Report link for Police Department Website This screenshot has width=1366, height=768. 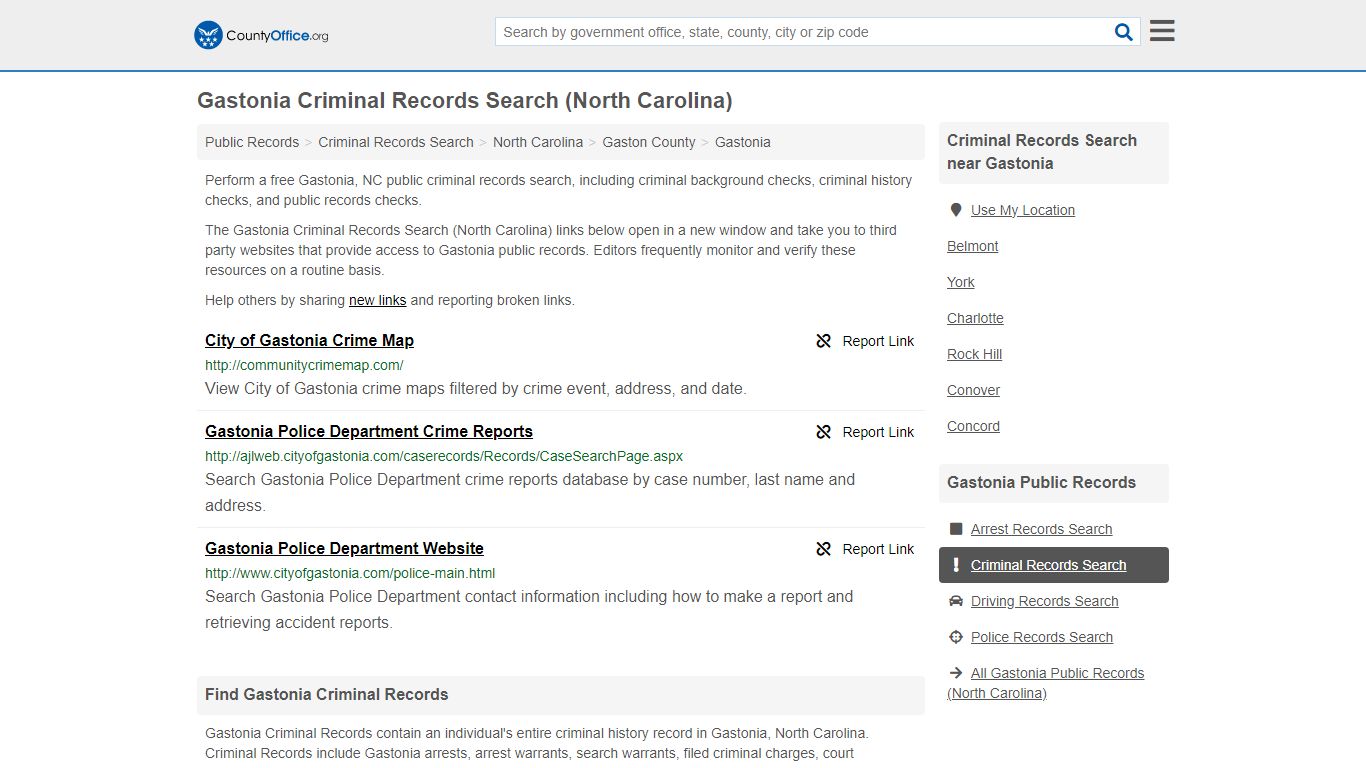878,549
